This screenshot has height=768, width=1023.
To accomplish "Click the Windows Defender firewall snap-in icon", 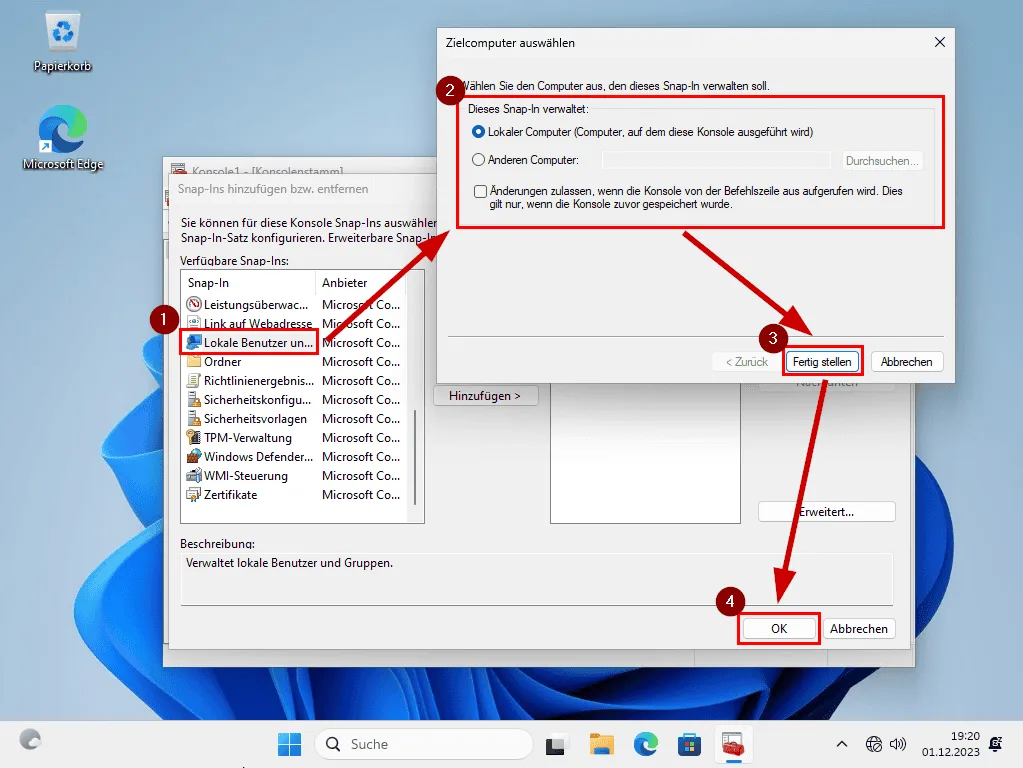I will click(x=194, y=457).
